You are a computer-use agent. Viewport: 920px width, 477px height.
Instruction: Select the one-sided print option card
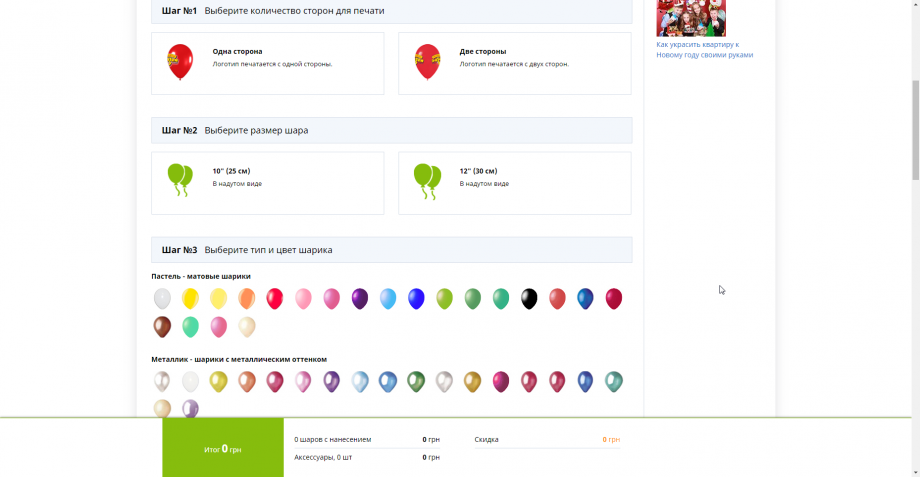pos(267,64)
